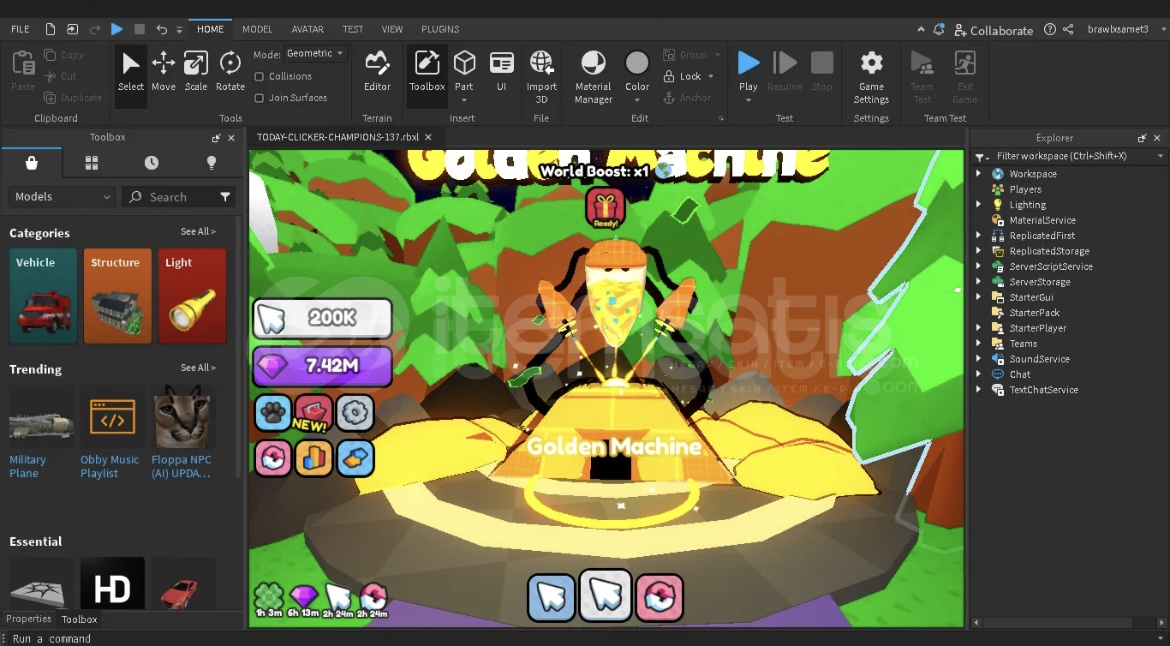Switch to the Properties bottom tab
This screenshot has height=646, width=1170.
28,619
